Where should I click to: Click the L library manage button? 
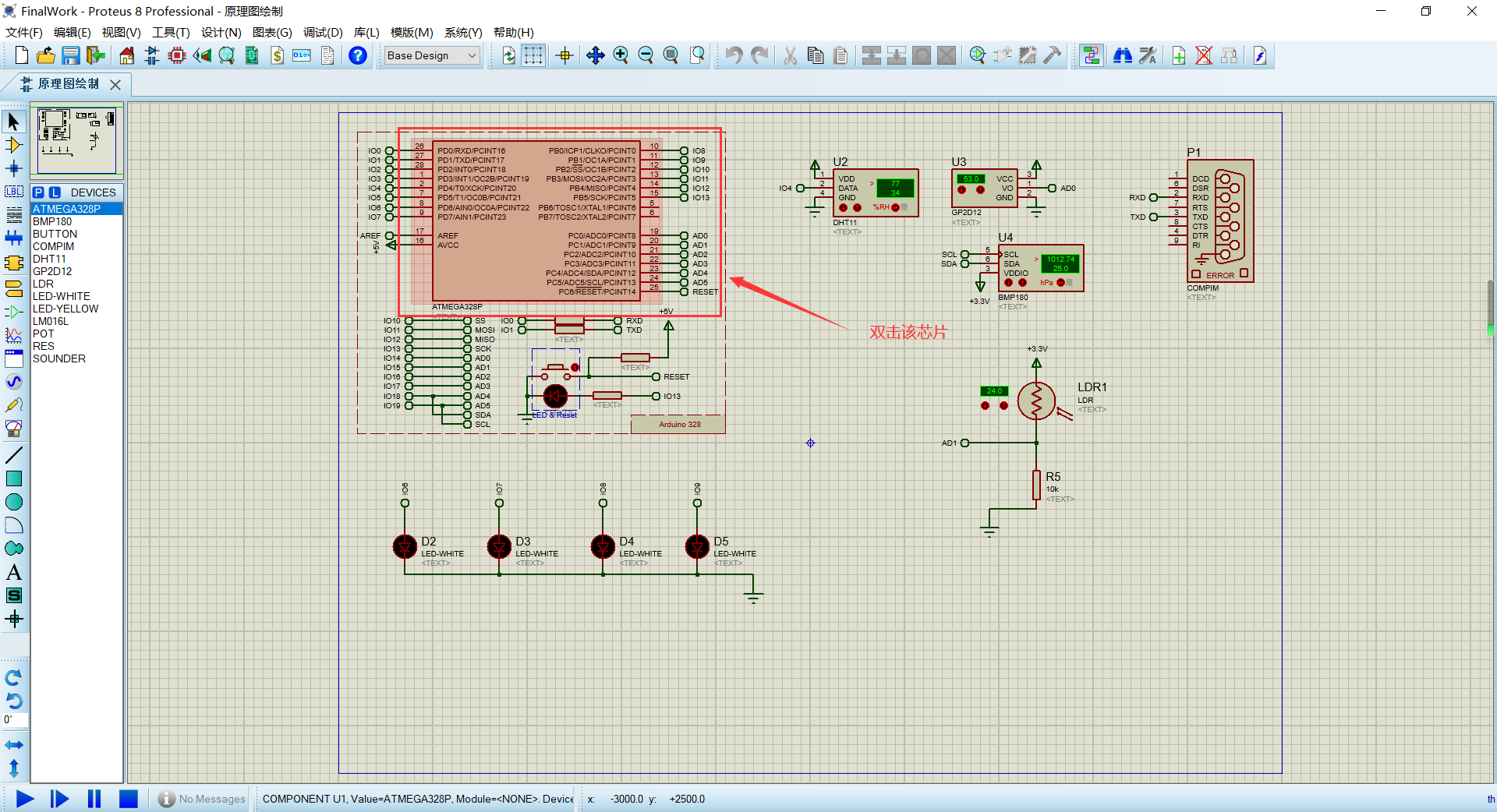(x=55, y=192)
